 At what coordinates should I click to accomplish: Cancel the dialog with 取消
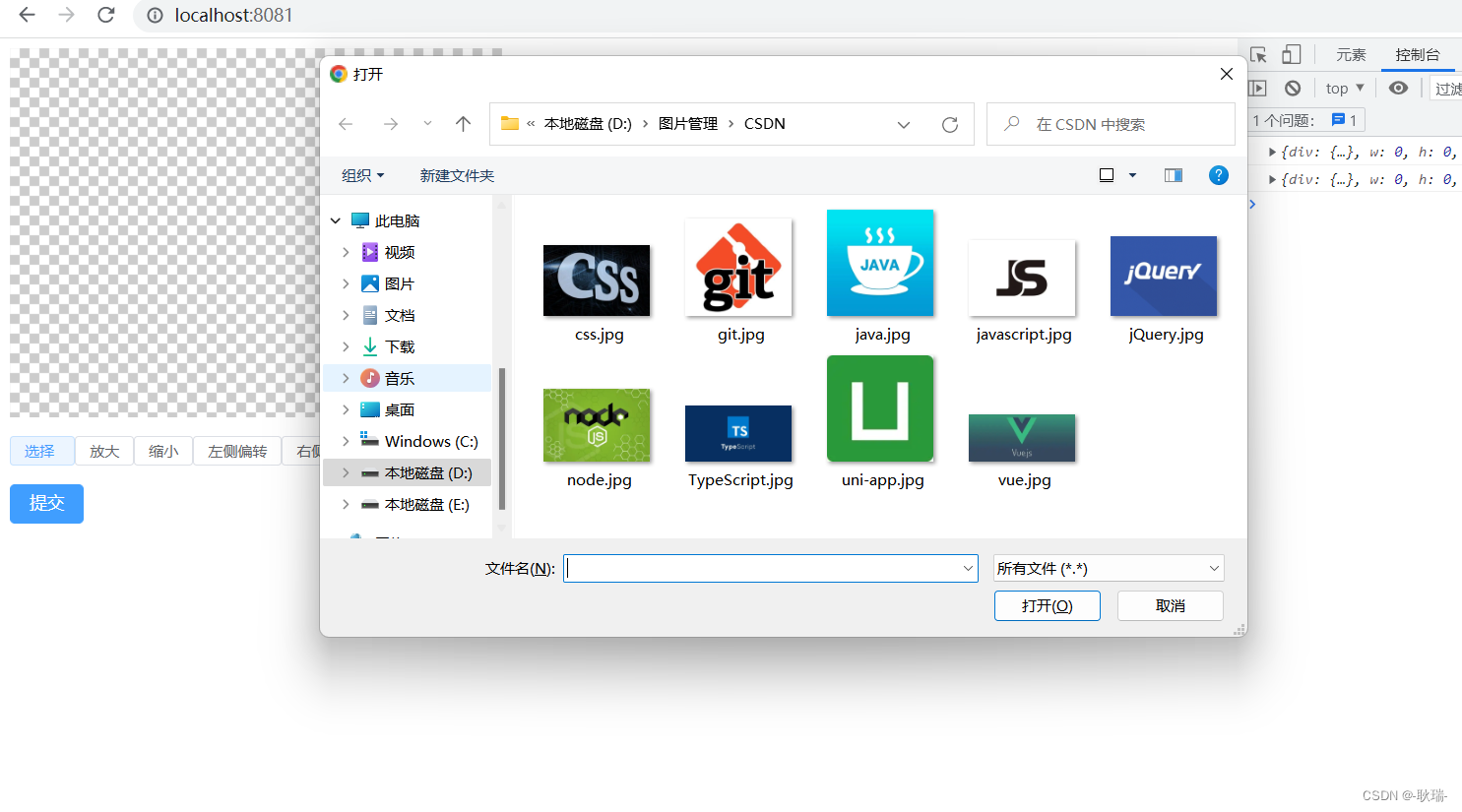(x=1171, y=606)
